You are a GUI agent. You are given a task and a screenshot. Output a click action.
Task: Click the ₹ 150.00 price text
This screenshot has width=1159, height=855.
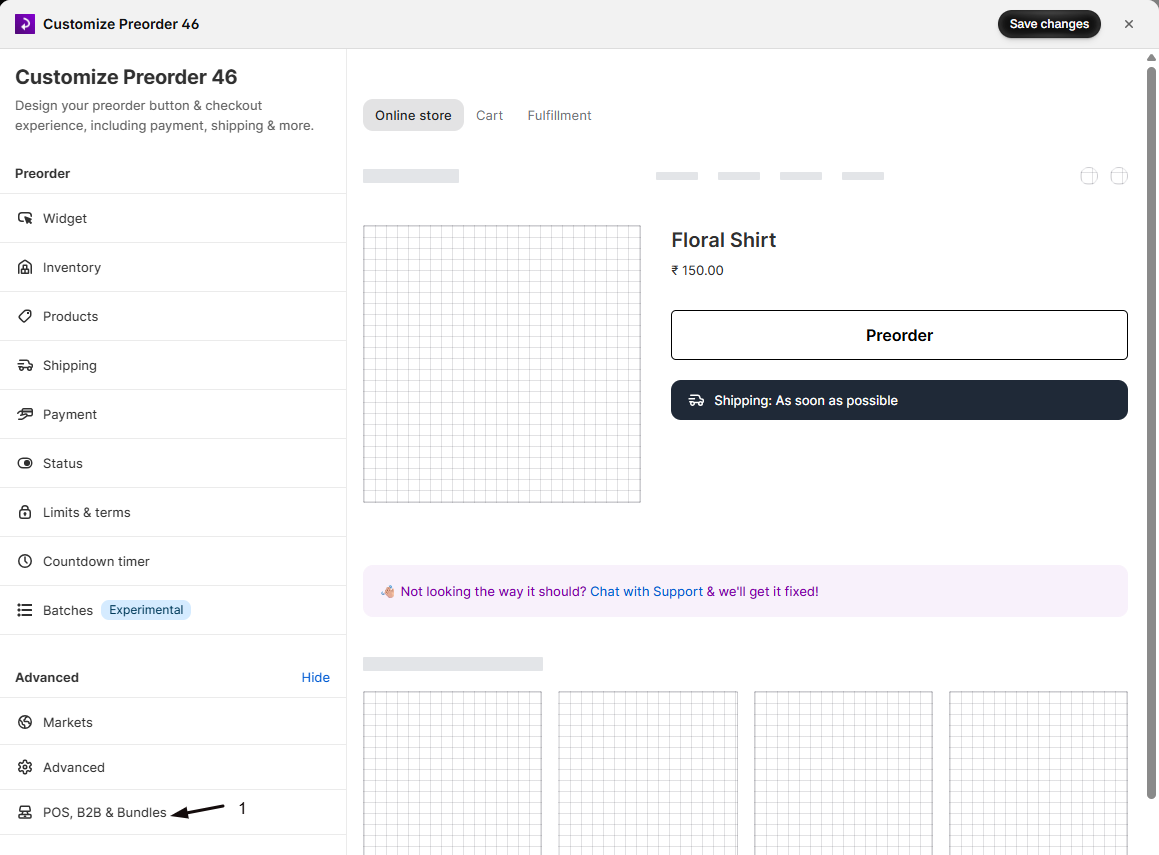(697, 270)
